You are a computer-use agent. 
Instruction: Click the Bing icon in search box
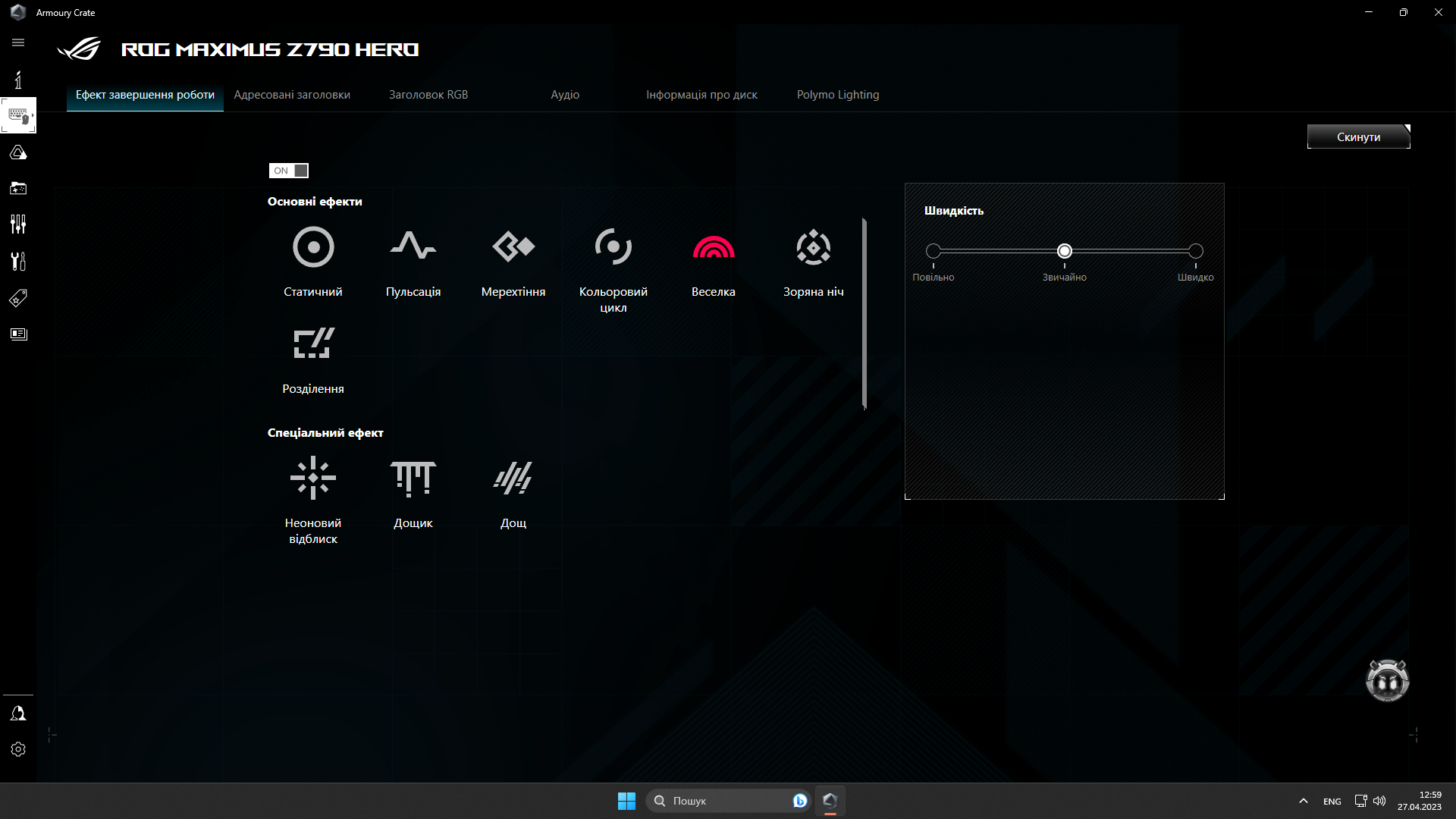tap(799, 801)
